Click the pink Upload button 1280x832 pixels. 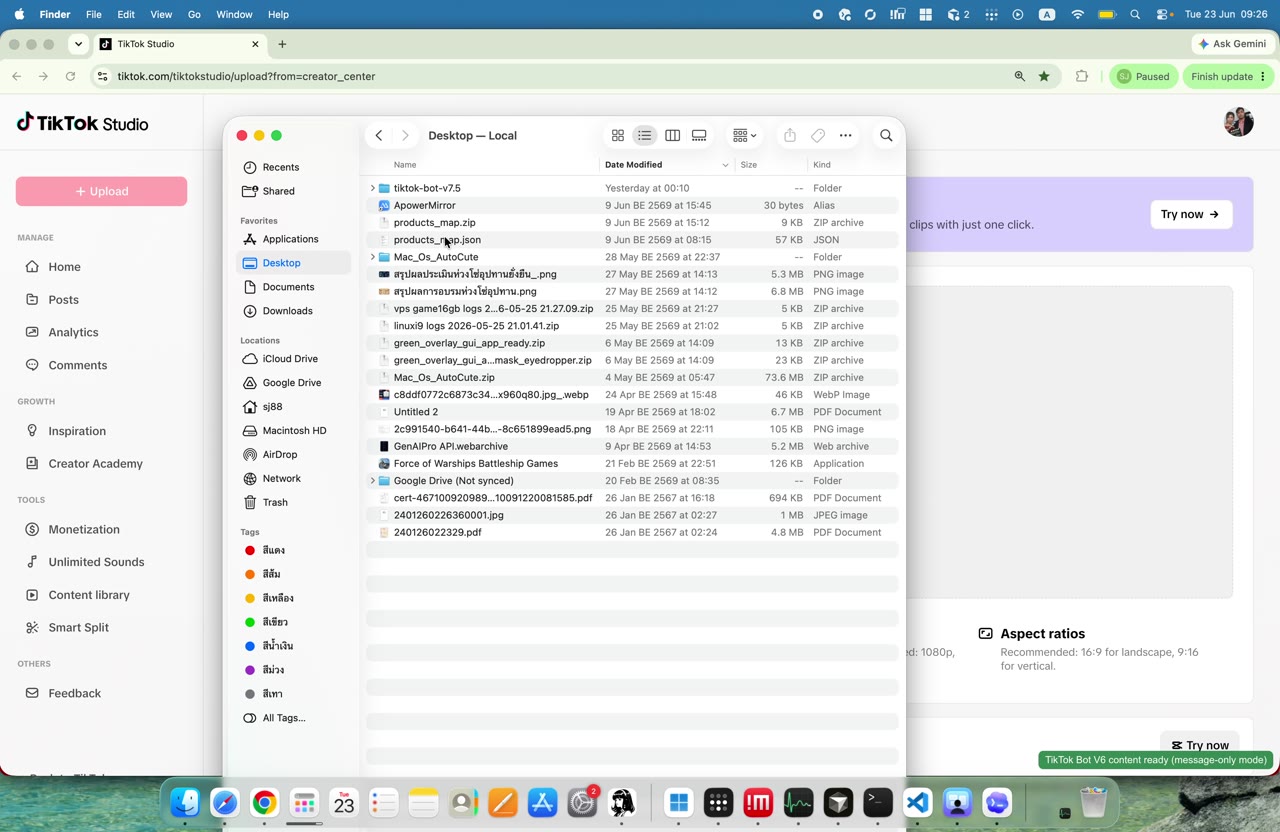point(101,191)
